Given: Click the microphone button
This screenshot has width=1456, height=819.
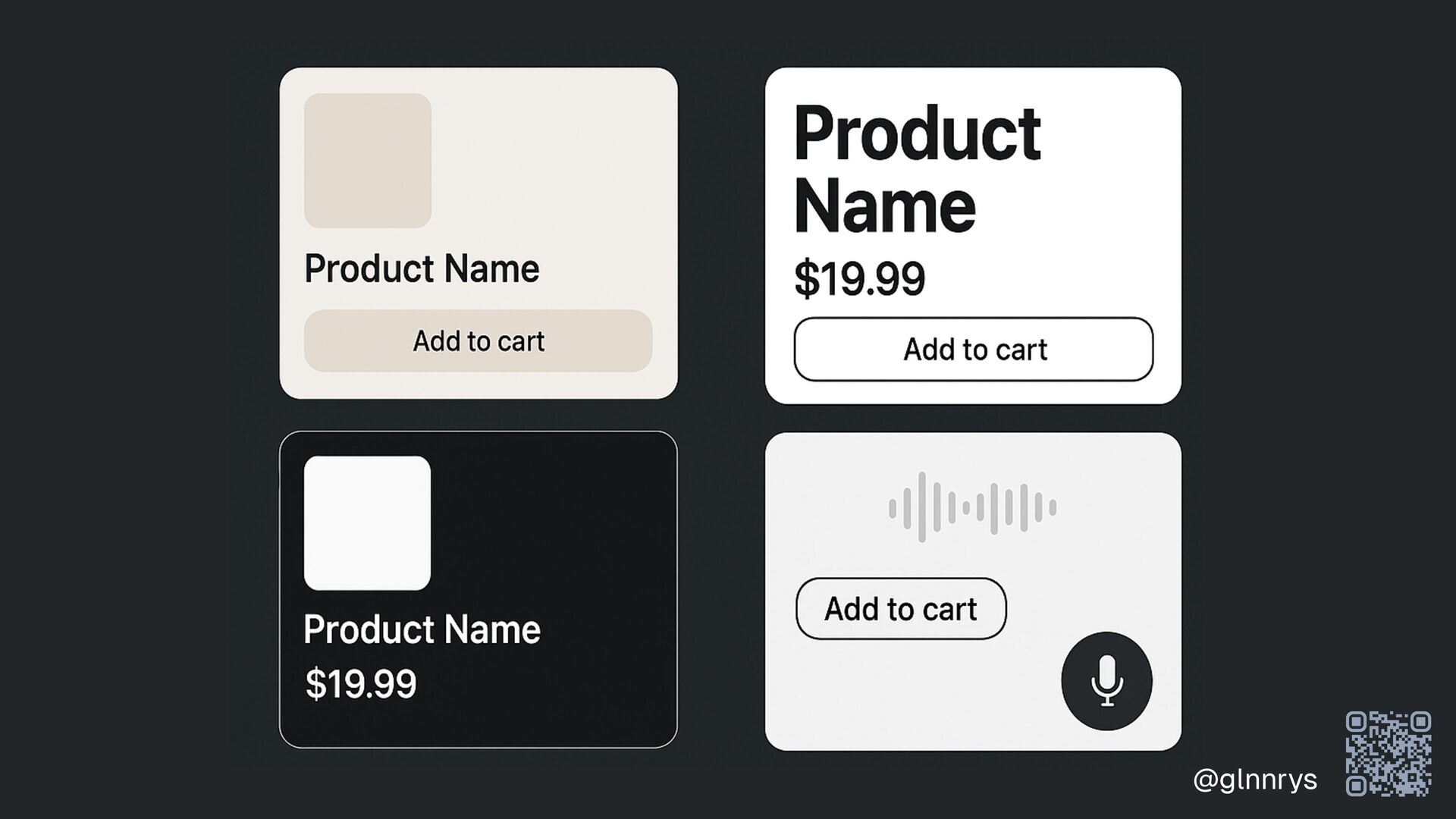Looking at the screenshot, I should (x=1106, y=681).
